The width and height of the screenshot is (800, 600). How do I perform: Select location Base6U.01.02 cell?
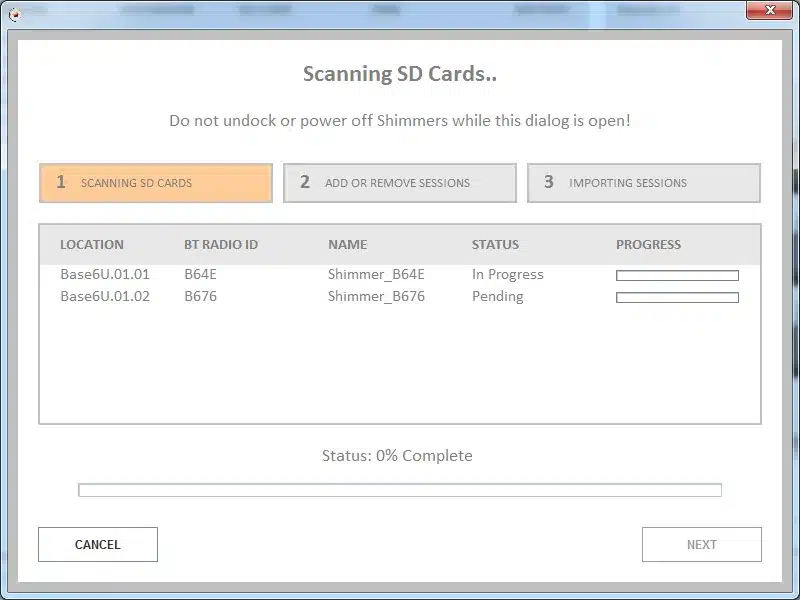pyautogui.click(x=105, y=296)
